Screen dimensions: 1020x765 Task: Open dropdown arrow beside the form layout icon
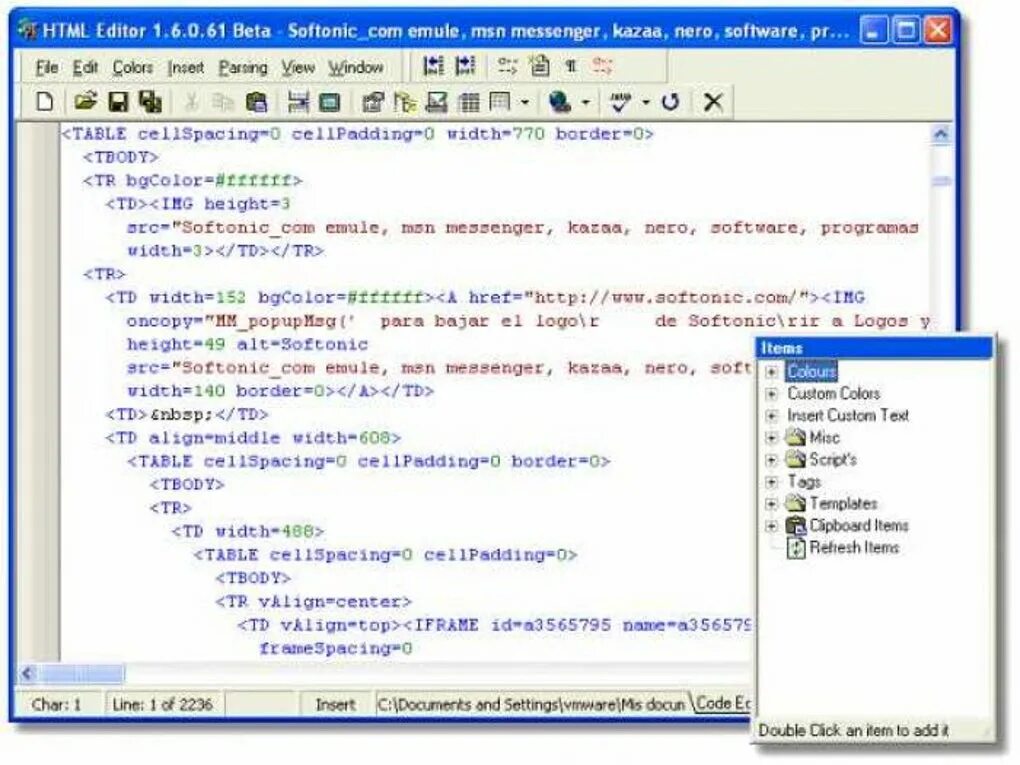(x=524, y=102)
